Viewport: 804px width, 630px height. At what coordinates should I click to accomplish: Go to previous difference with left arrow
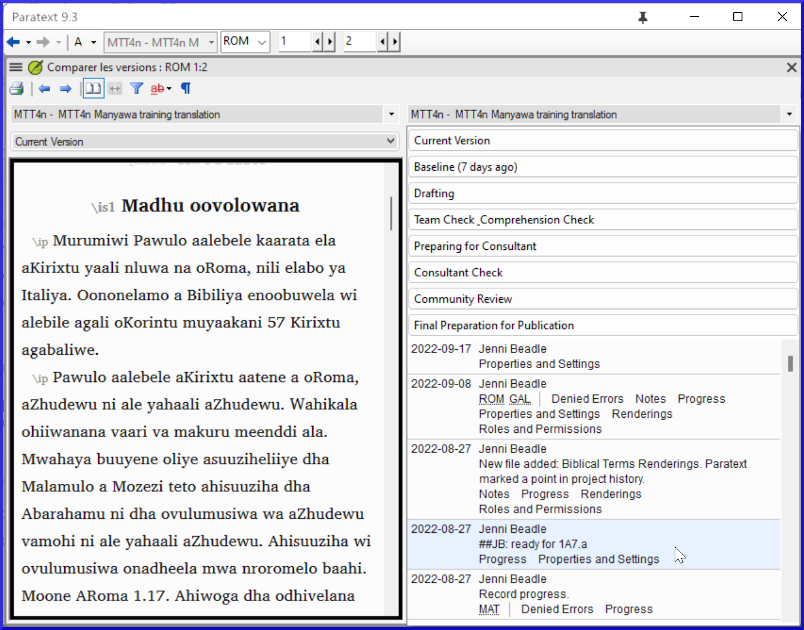pyautogui.click(x=45, y=89)
